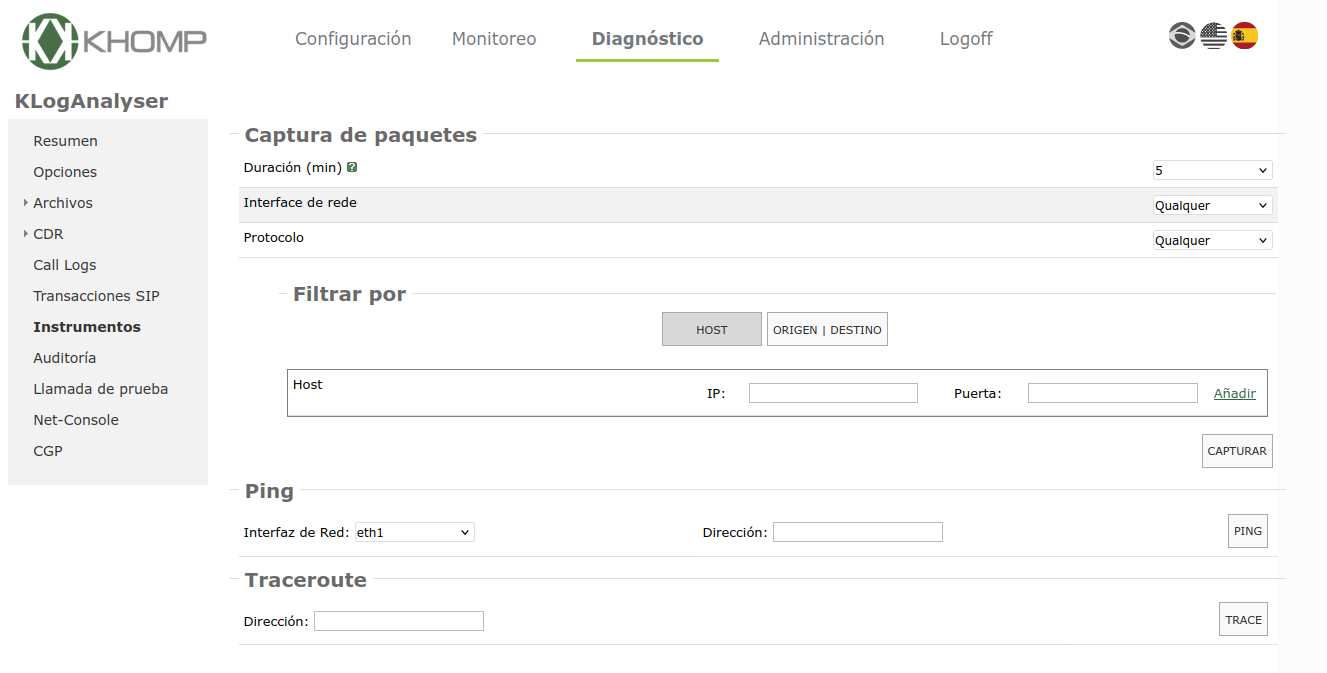Open the Interface de rede dropdown
Screen dimensions: 1327x673
coord(1212,206)
